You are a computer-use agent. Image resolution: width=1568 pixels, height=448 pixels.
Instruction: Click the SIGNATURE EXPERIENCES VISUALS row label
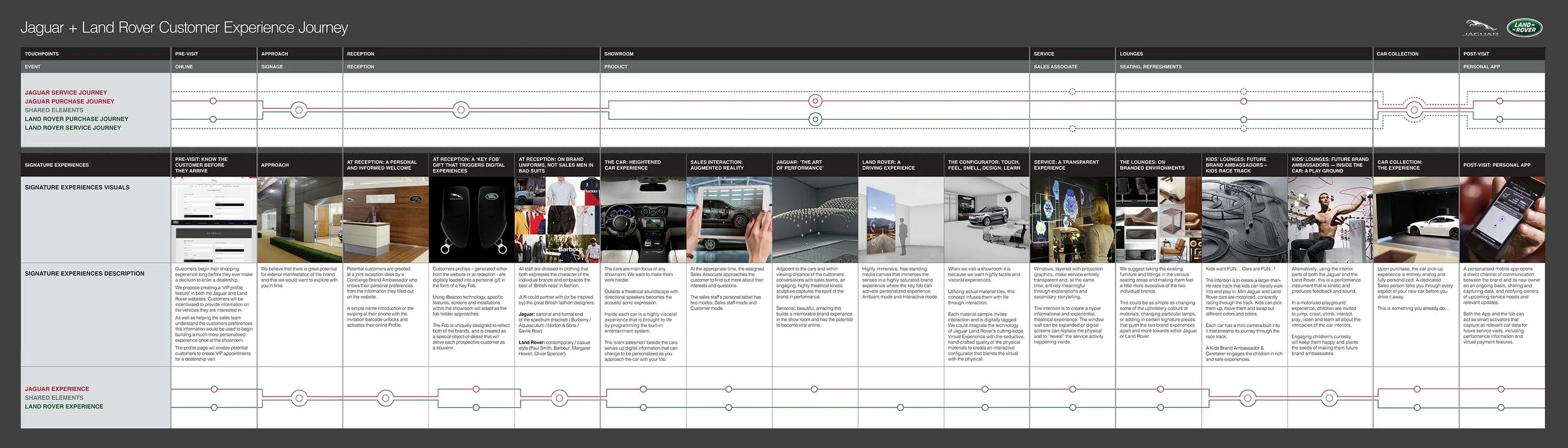coord(77,187)
